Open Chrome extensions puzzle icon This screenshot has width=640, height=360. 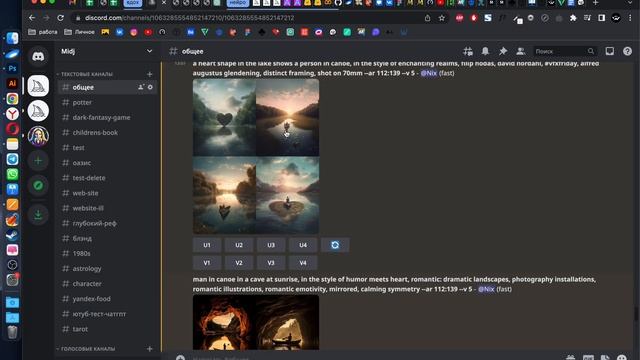point(573,18)
